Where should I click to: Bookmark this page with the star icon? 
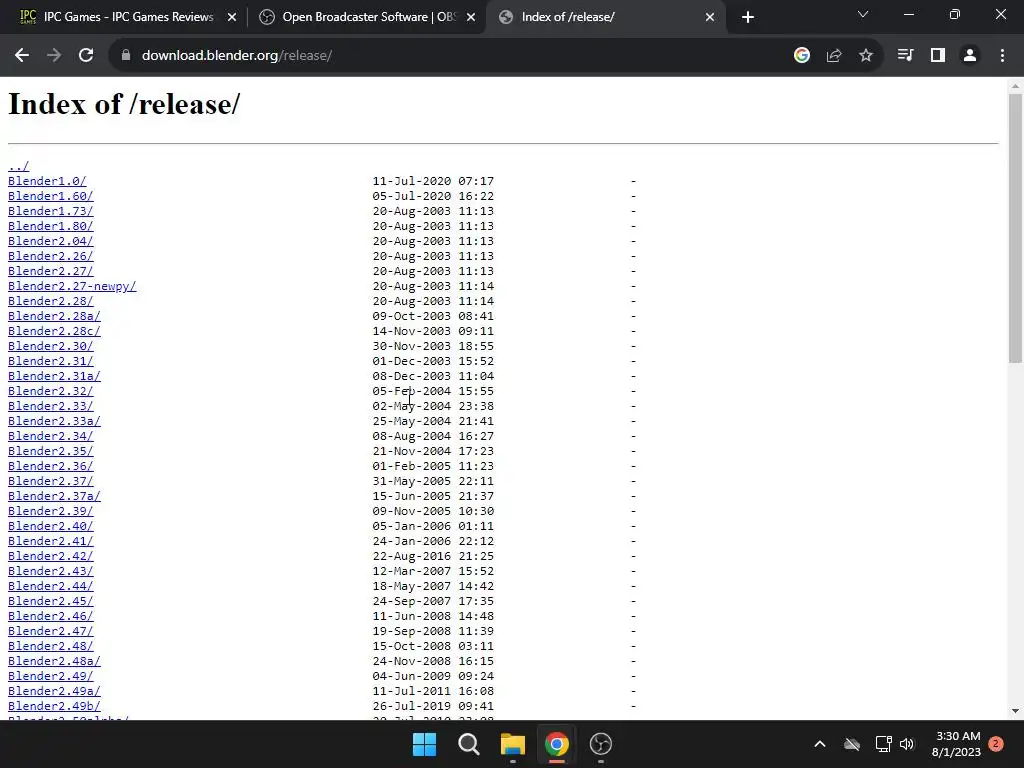point(866,56)
